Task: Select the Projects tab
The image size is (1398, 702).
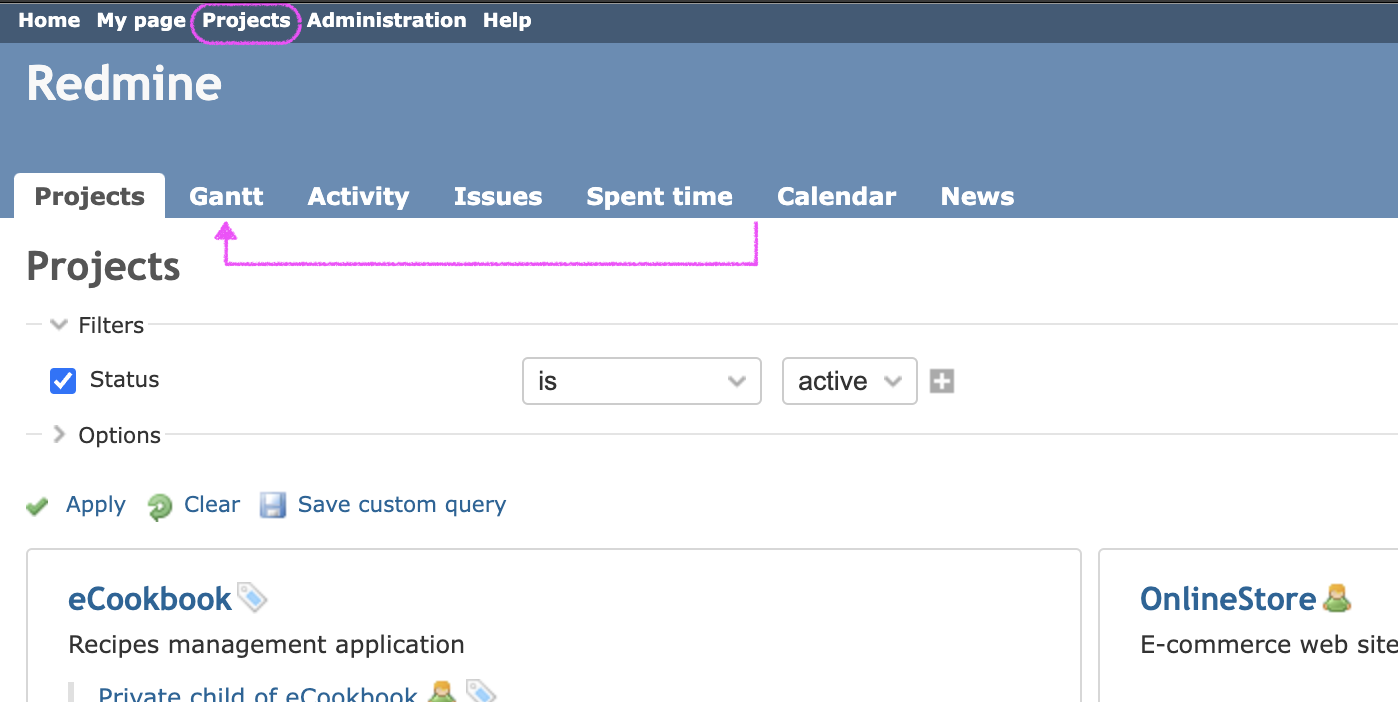Action: tap(89, 196)
